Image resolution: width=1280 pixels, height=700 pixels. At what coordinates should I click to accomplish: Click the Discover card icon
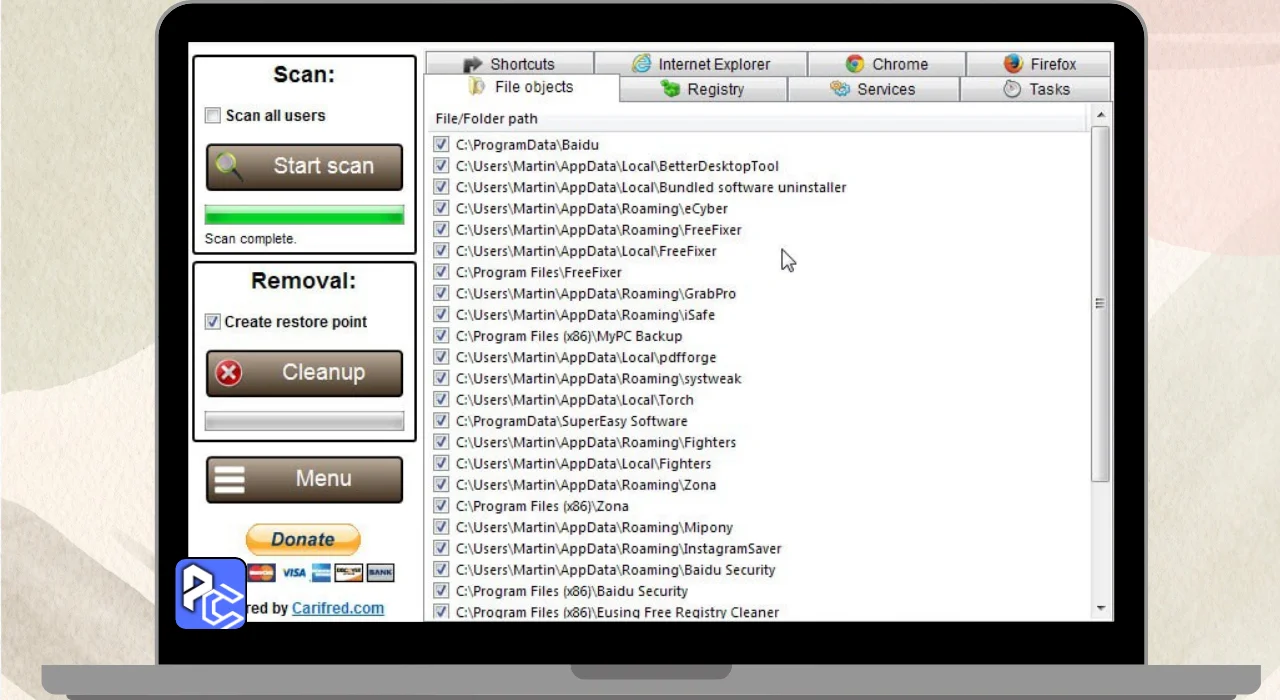[349, 573]
